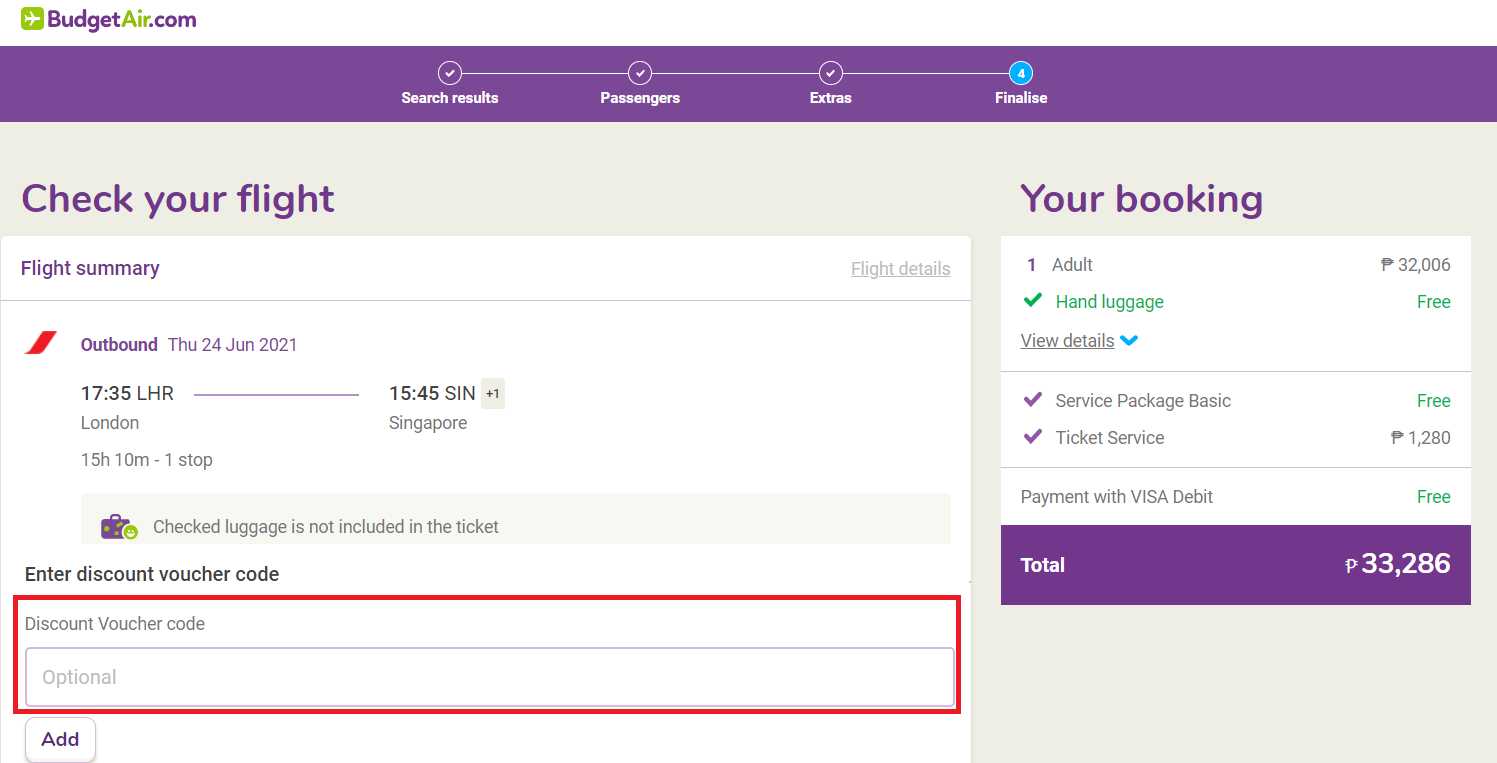
Task: Click the Hand luggage green checkmark
Action: 1033,301
